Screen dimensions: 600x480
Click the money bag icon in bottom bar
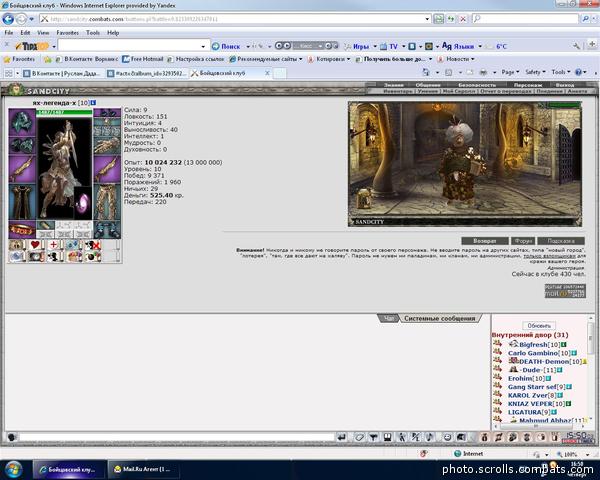coord(484,437)
